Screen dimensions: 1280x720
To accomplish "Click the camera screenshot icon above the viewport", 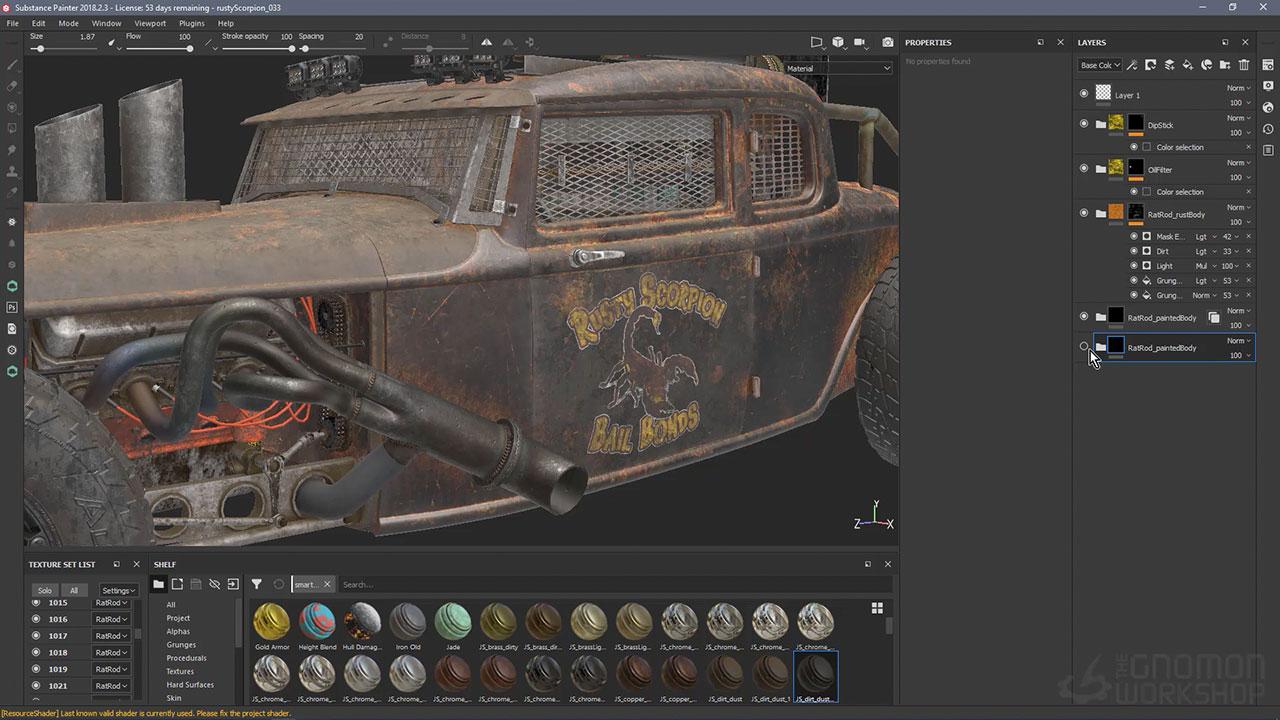I will (887, 43).
